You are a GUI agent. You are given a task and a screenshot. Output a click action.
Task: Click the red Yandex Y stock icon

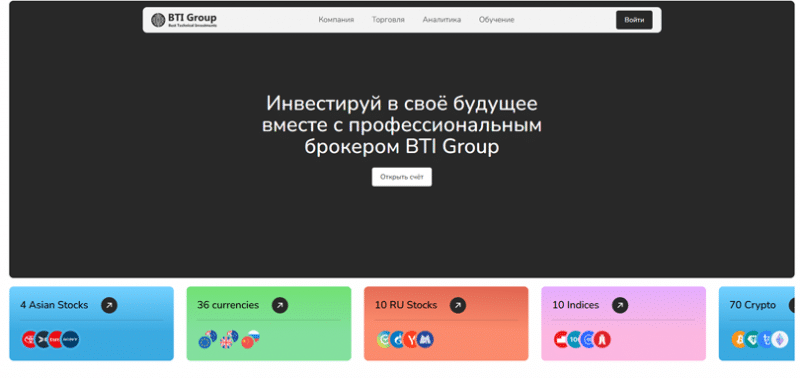[411, 340]
